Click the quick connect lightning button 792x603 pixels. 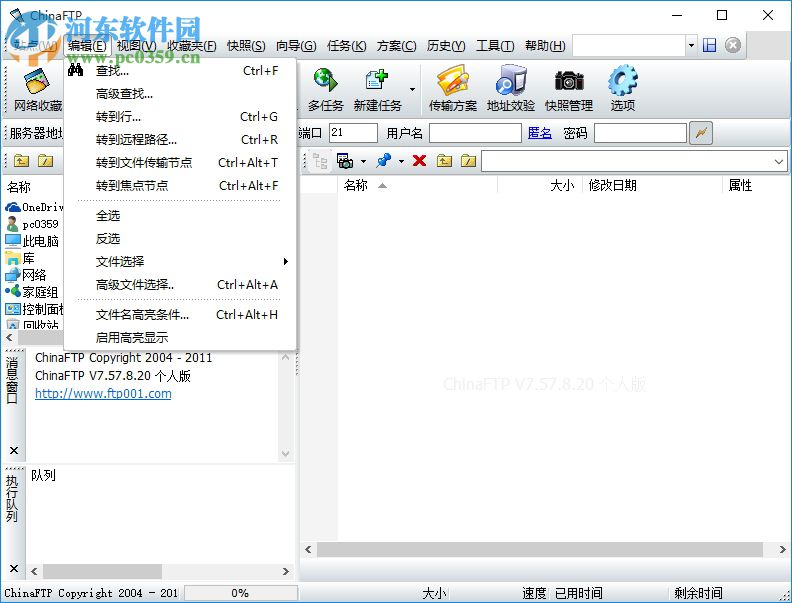[701, 133]
